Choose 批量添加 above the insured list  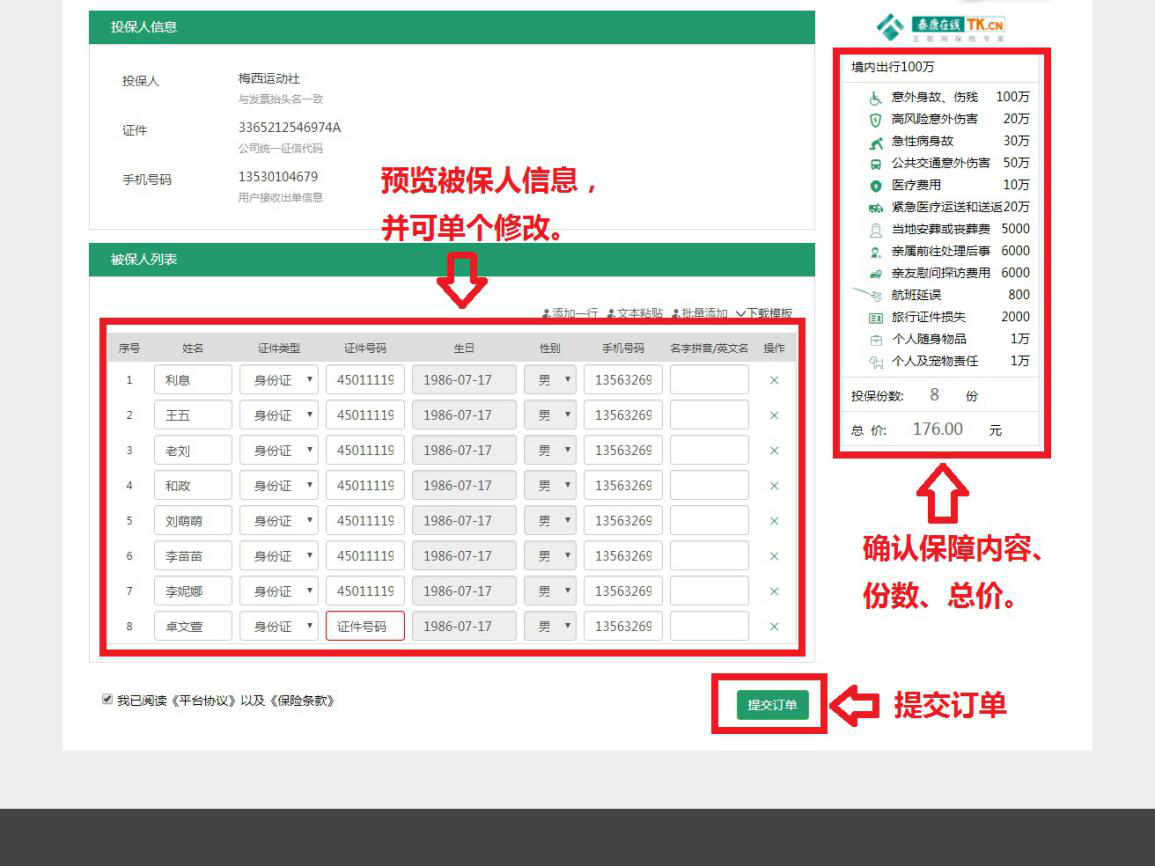click(700, 313)
